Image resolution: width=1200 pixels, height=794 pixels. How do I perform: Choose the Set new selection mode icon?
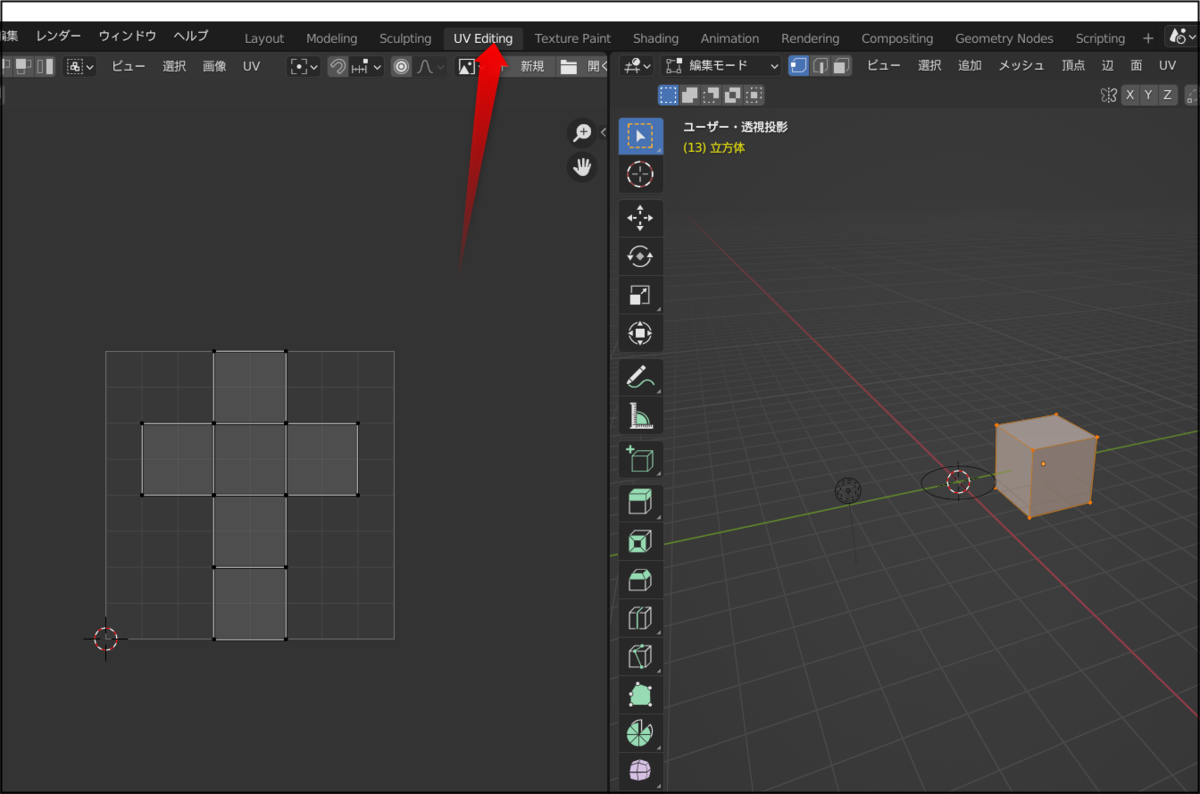(667, 95)
